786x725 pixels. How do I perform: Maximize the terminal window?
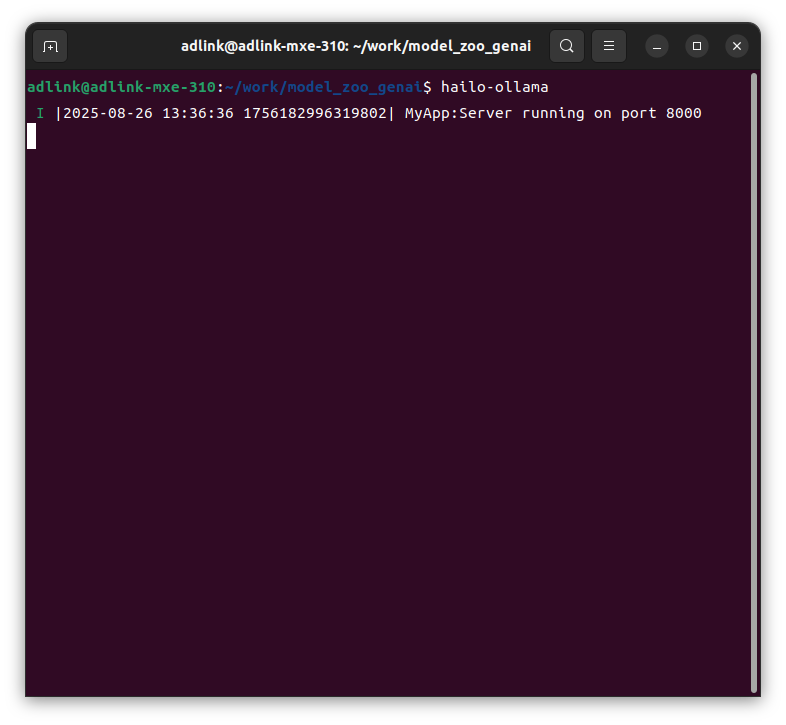pyautogui.click(x=697, y=46)
